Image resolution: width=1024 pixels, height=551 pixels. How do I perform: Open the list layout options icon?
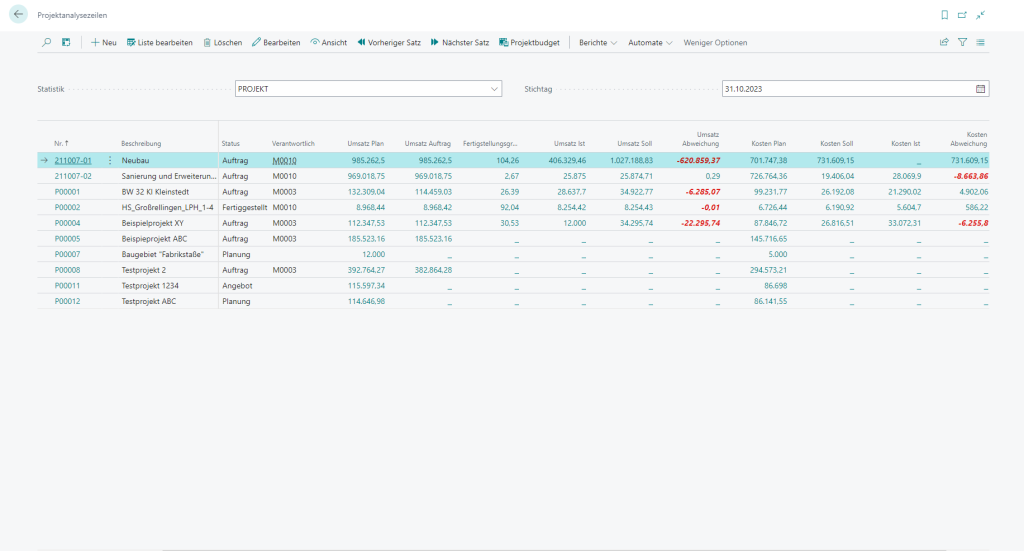[980, 42]
